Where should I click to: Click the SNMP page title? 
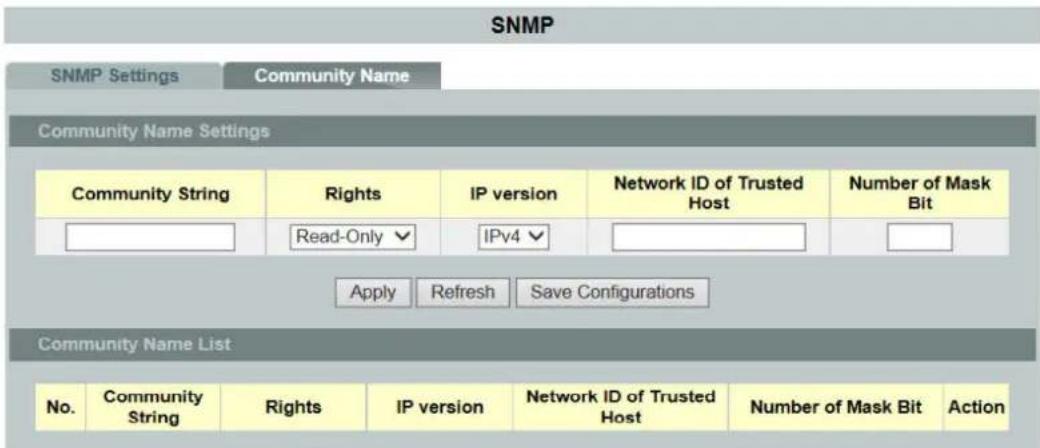click(522, 27)
